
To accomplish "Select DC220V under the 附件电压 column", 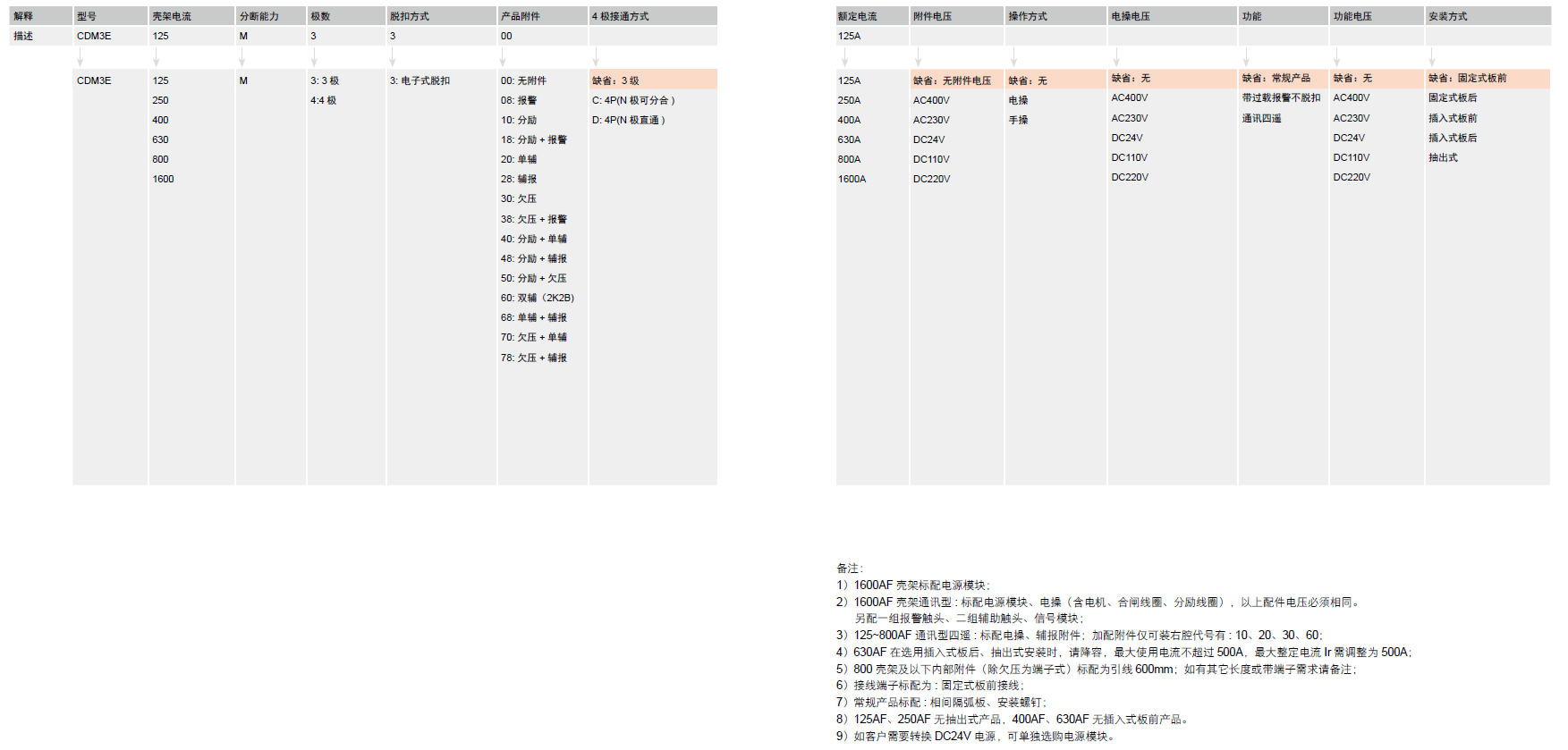I will (x=931, y=179).
